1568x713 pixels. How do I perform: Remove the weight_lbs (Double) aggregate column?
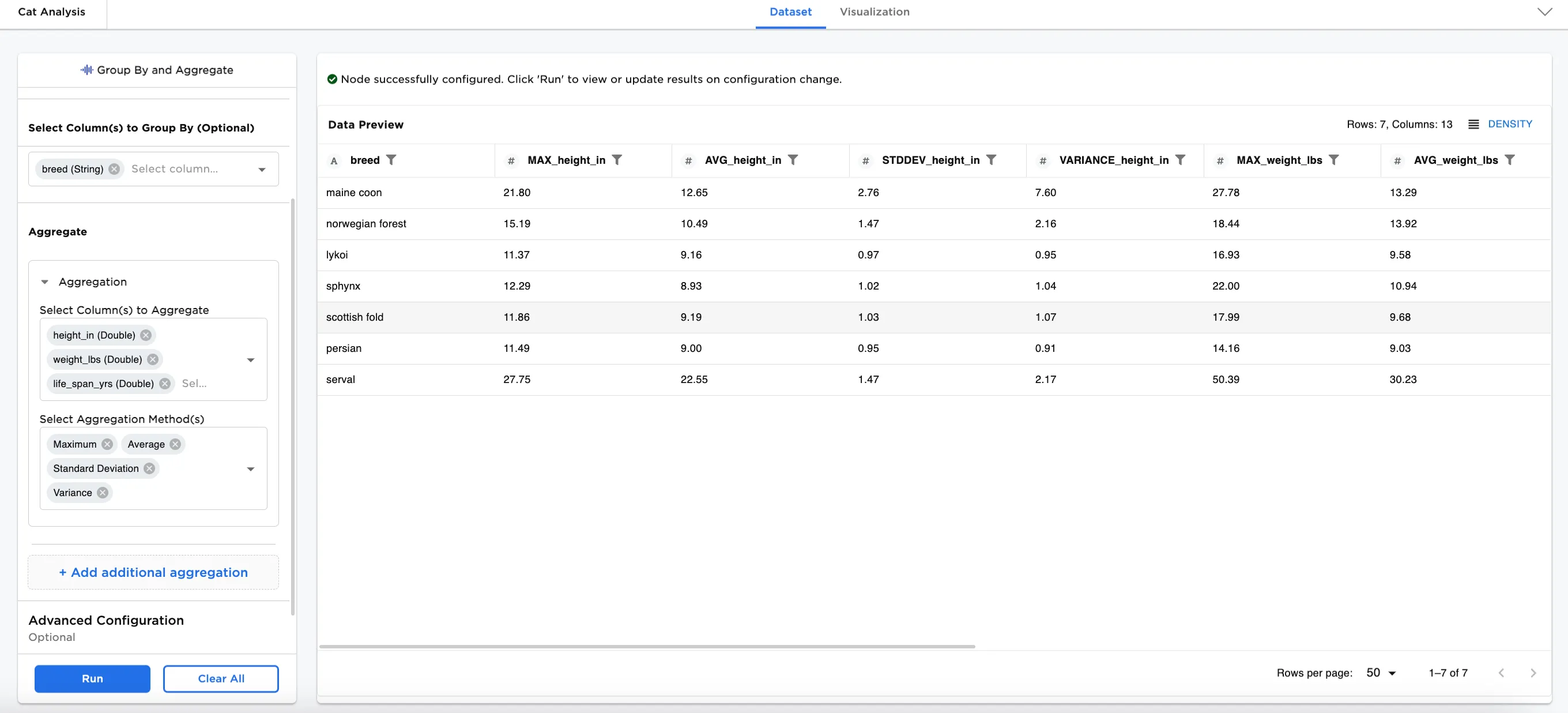[x=152, y=359]
